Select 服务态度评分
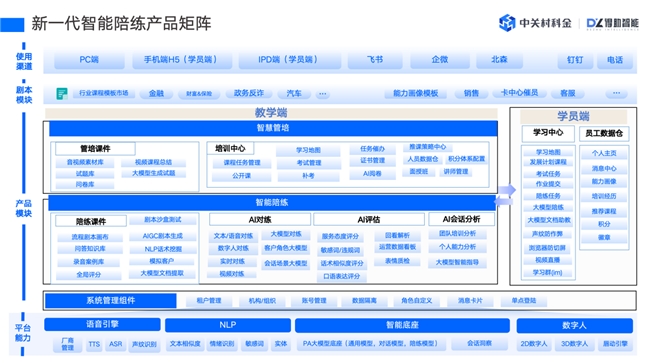This screenshot has width=650, height=363. click(x=340, y=237)
